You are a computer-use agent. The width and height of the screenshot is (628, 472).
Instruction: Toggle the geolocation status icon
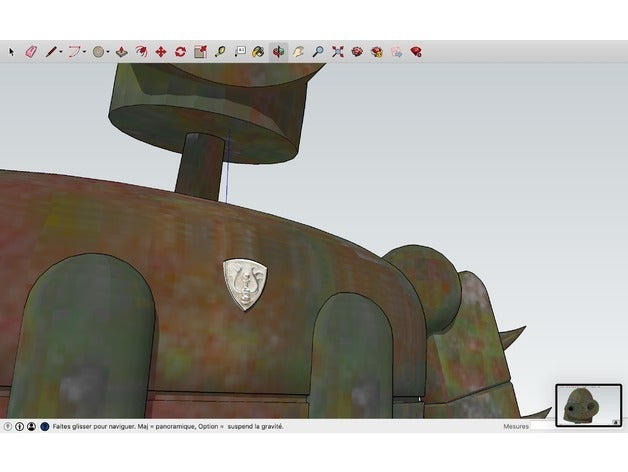[8, 426]
